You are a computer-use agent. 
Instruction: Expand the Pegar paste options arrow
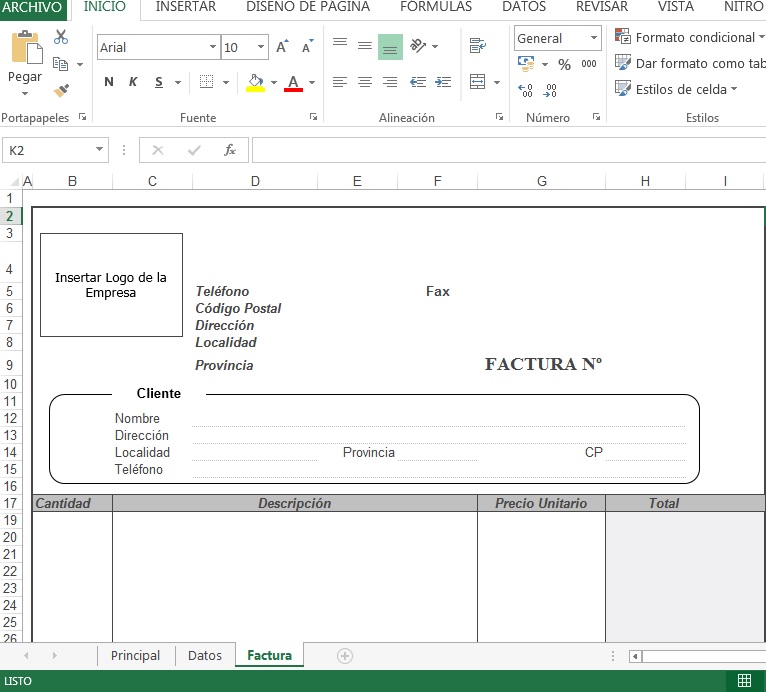(x=25, y=93)
